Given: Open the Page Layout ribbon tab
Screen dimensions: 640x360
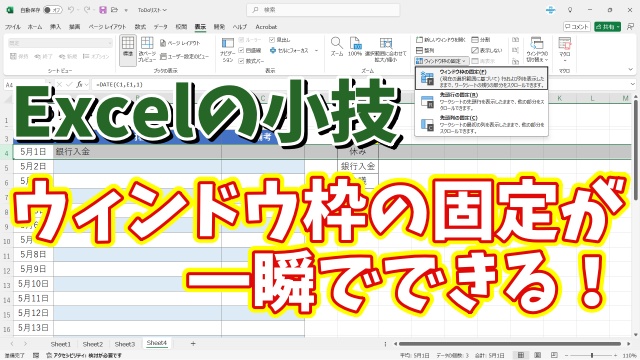Looking at the screenshot, I should tap(107, 27).
